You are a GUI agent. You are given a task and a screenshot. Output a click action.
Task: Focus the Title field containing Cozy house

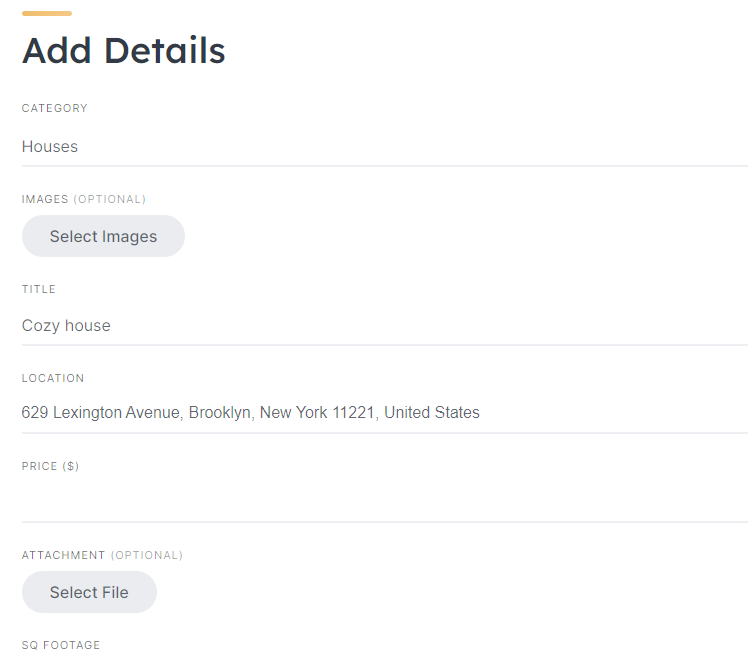pos(384,326)
